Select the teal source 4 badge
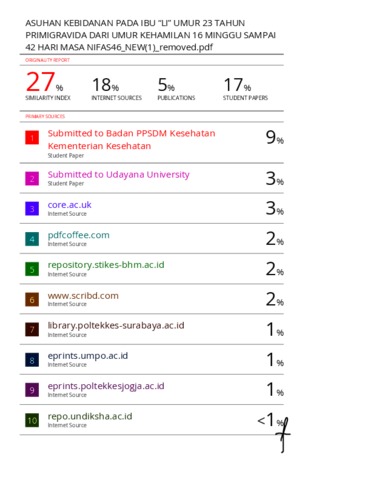 point(32,239)
